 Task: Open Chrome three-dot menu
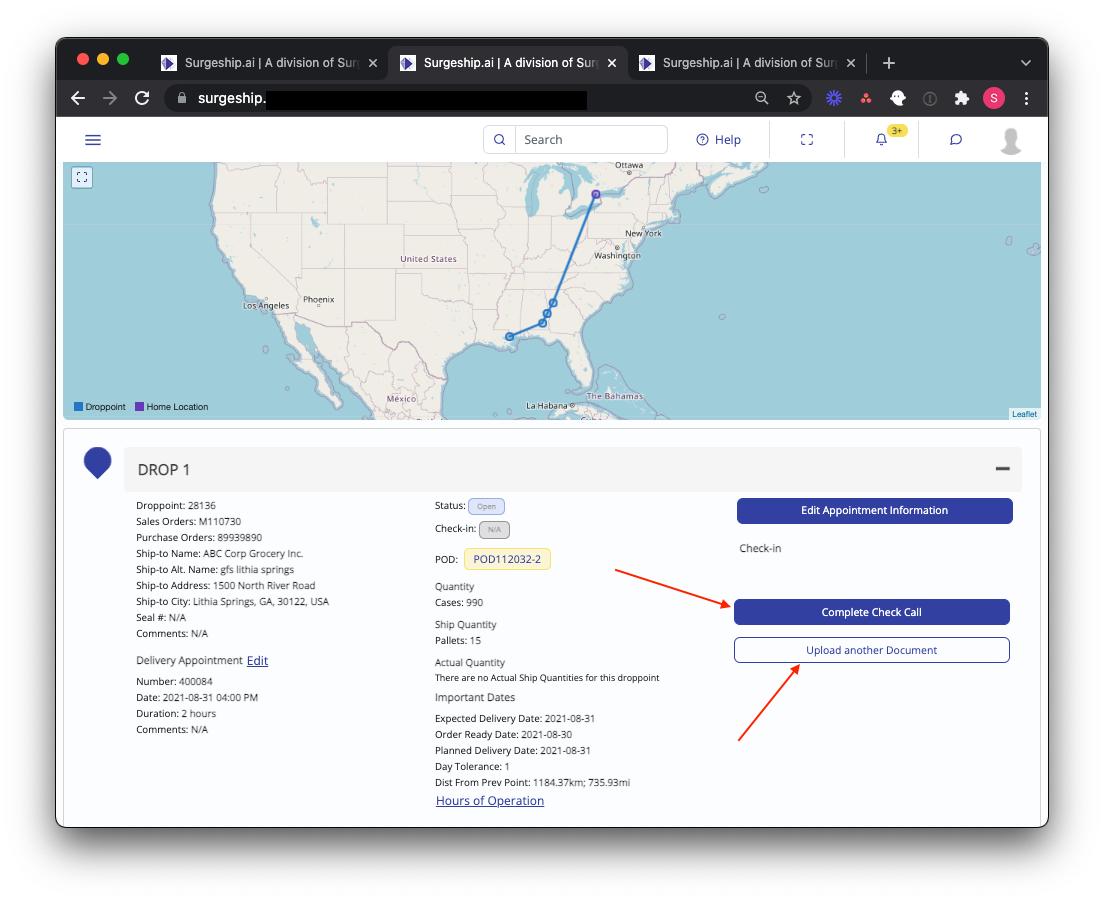click(1026, 98)
